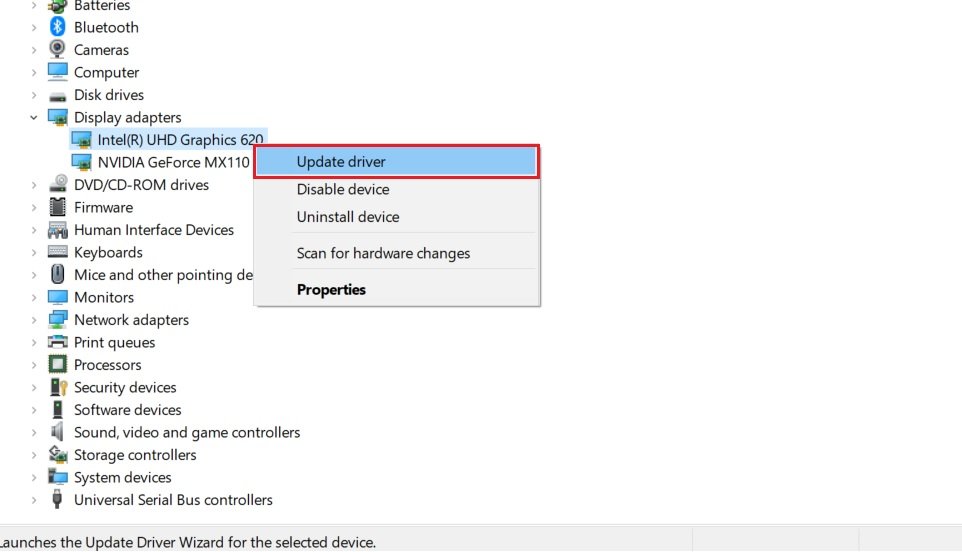
Task: Expand Sound, video and game controllers arrow
Action: coord(34,432)
